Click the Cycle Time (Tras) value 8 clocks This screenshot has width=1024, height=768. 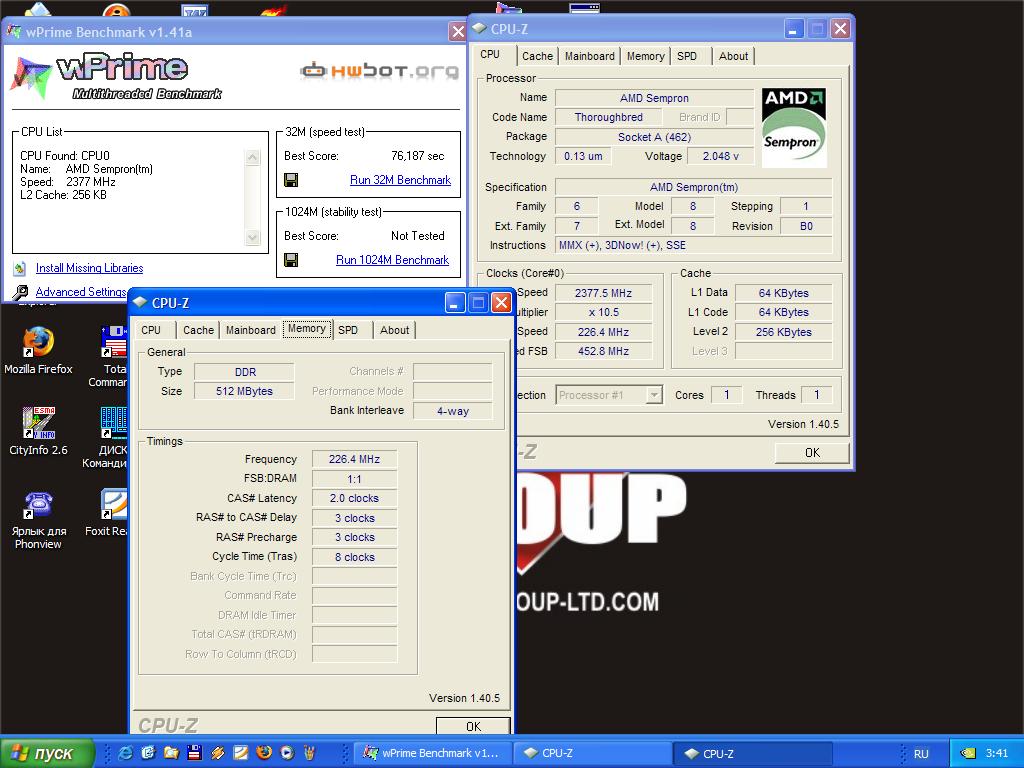click(x=354, y=557)
